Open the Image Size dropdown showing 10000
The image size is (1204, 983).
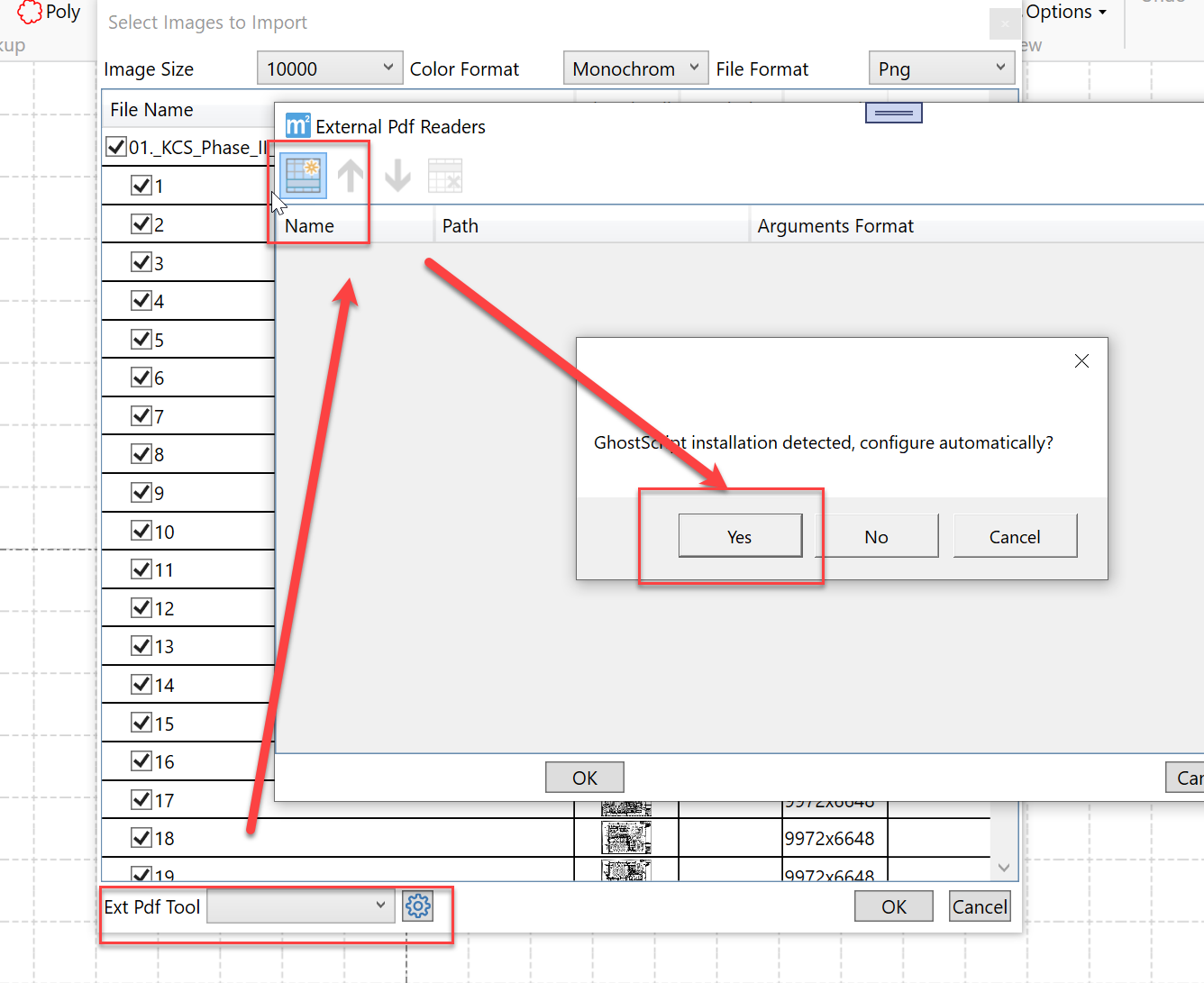330,68
